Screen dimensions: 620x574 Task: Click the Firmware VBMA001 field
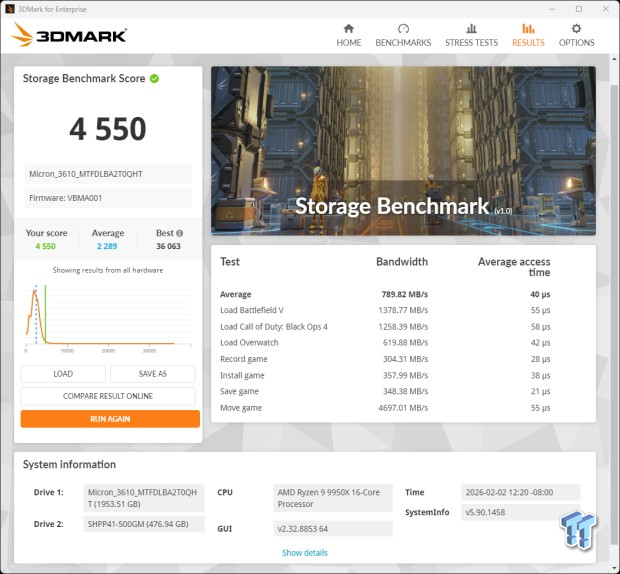(x=108, y=198)
